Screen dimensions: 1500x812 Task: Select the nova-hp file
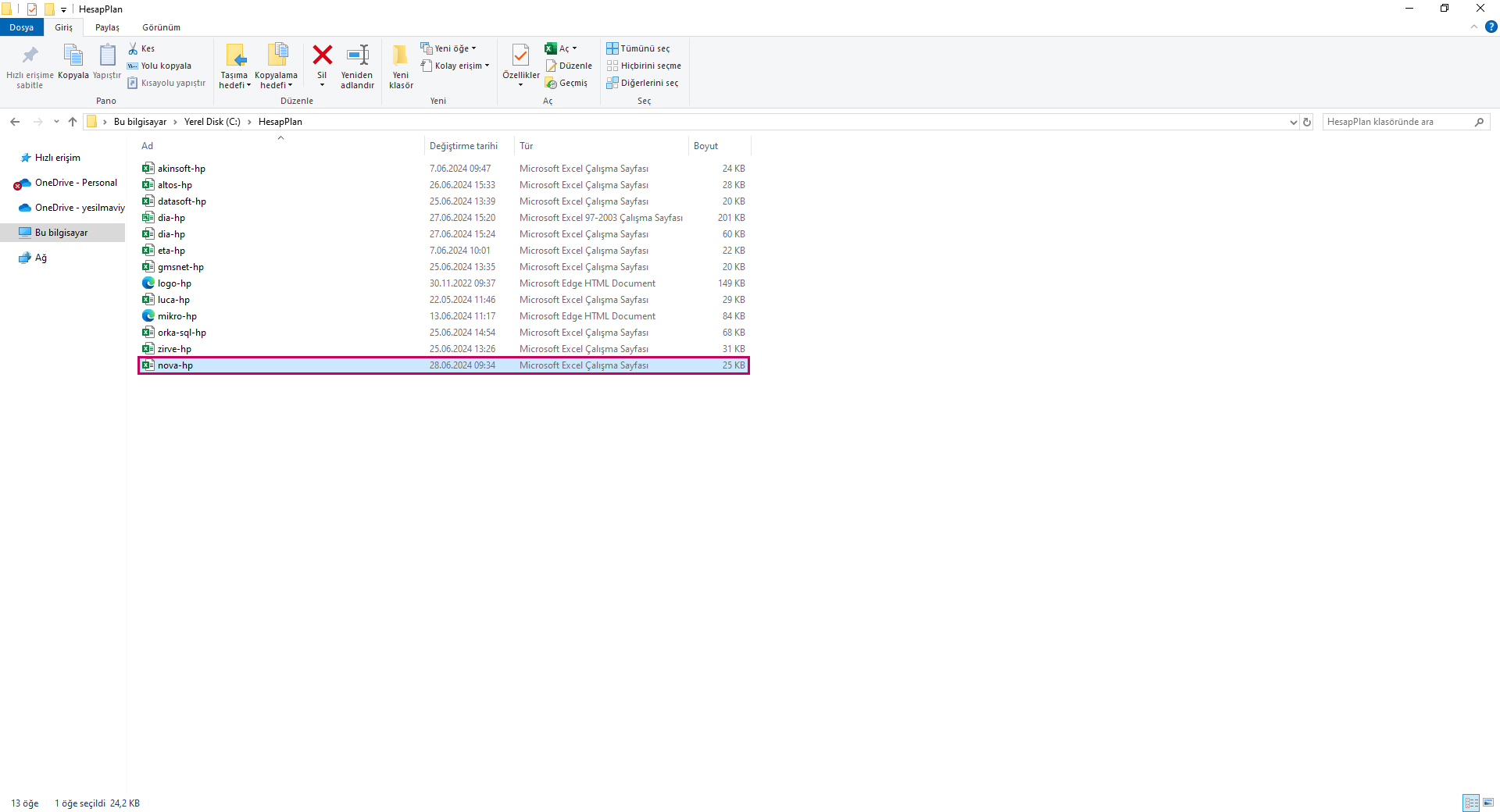pyautogui.click(x=443, y=365)
